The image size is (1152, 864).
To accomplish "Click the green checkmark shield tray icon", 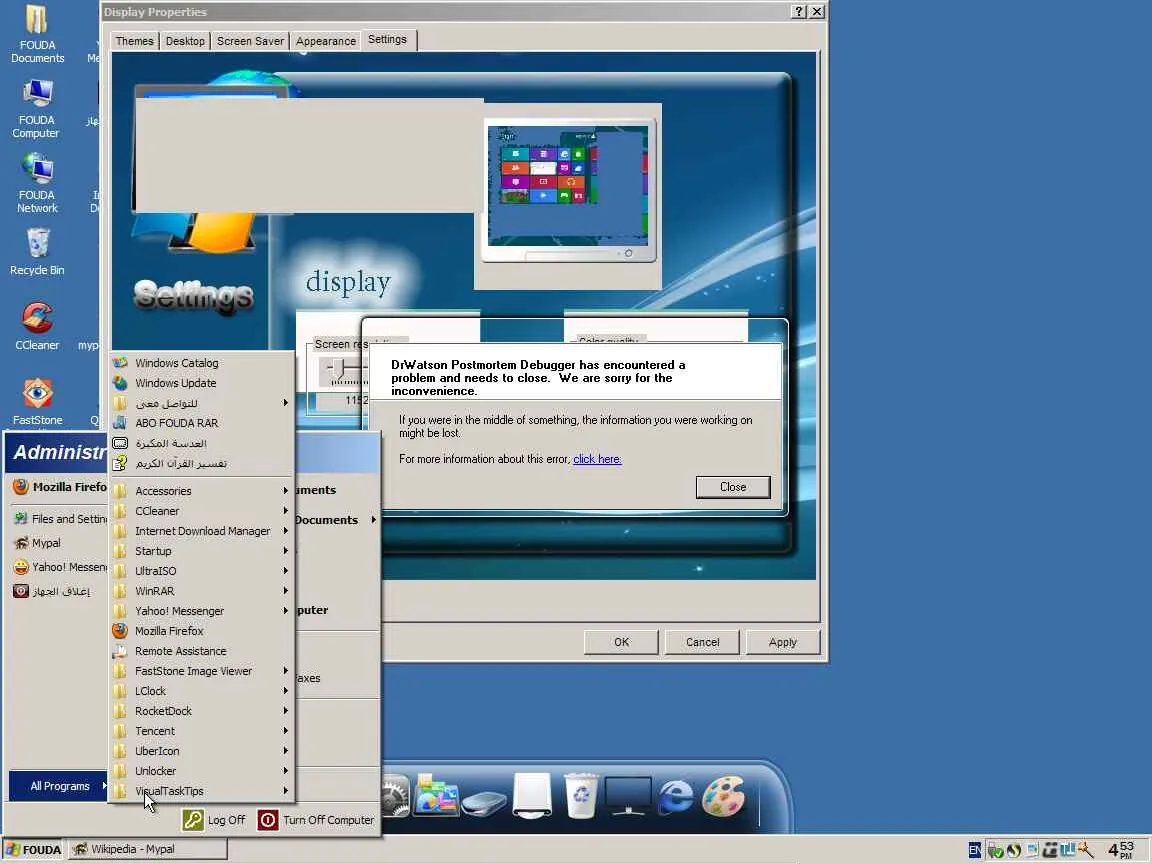I will (x=996, y=850).
